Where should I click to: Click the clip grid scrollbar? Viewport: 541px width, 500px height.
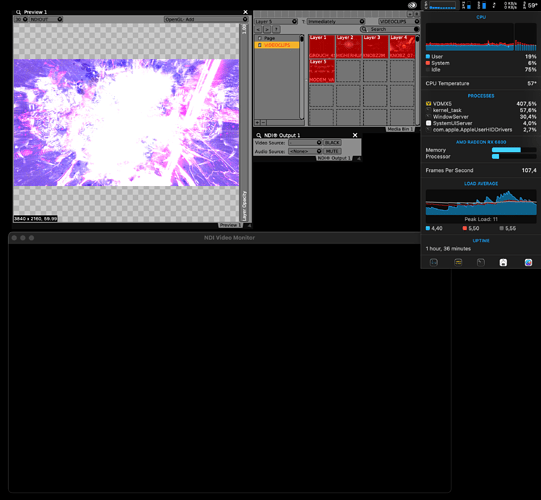click(x=417, y=79)
